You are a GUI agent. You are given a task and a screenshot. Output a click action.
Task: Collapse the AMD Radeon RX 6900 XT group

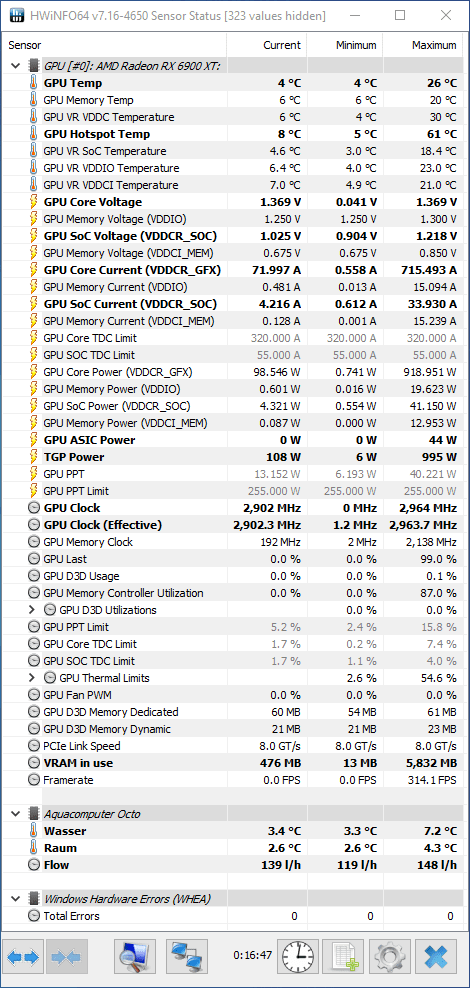pyautogui.click(x=16, y=66)
